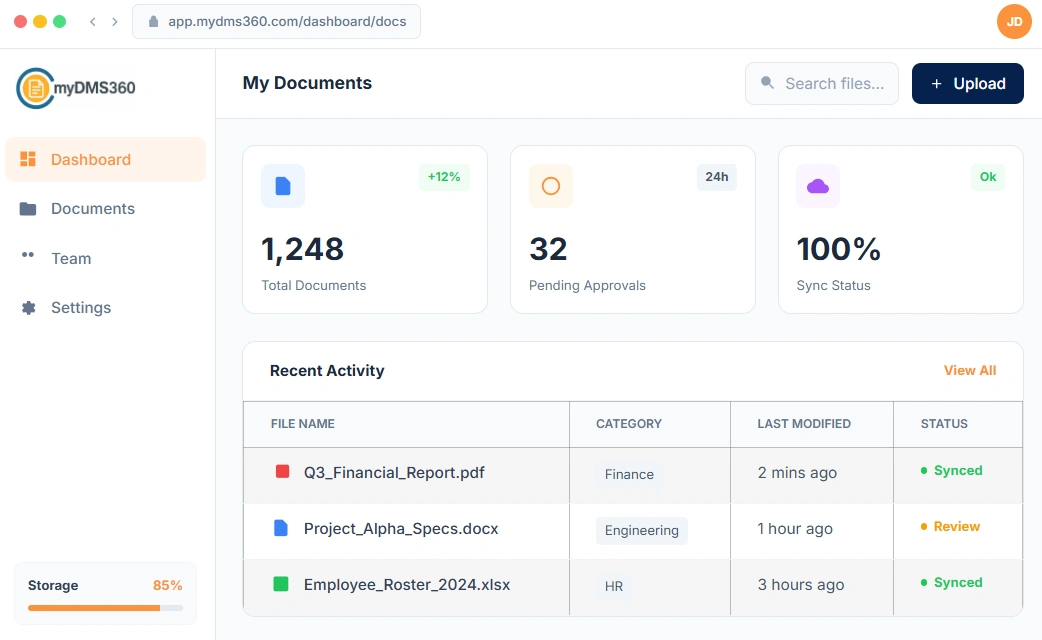This screenshot has width=1042, height=640.
Task: Click the JD user avatar
Action: click(1013, 21)
